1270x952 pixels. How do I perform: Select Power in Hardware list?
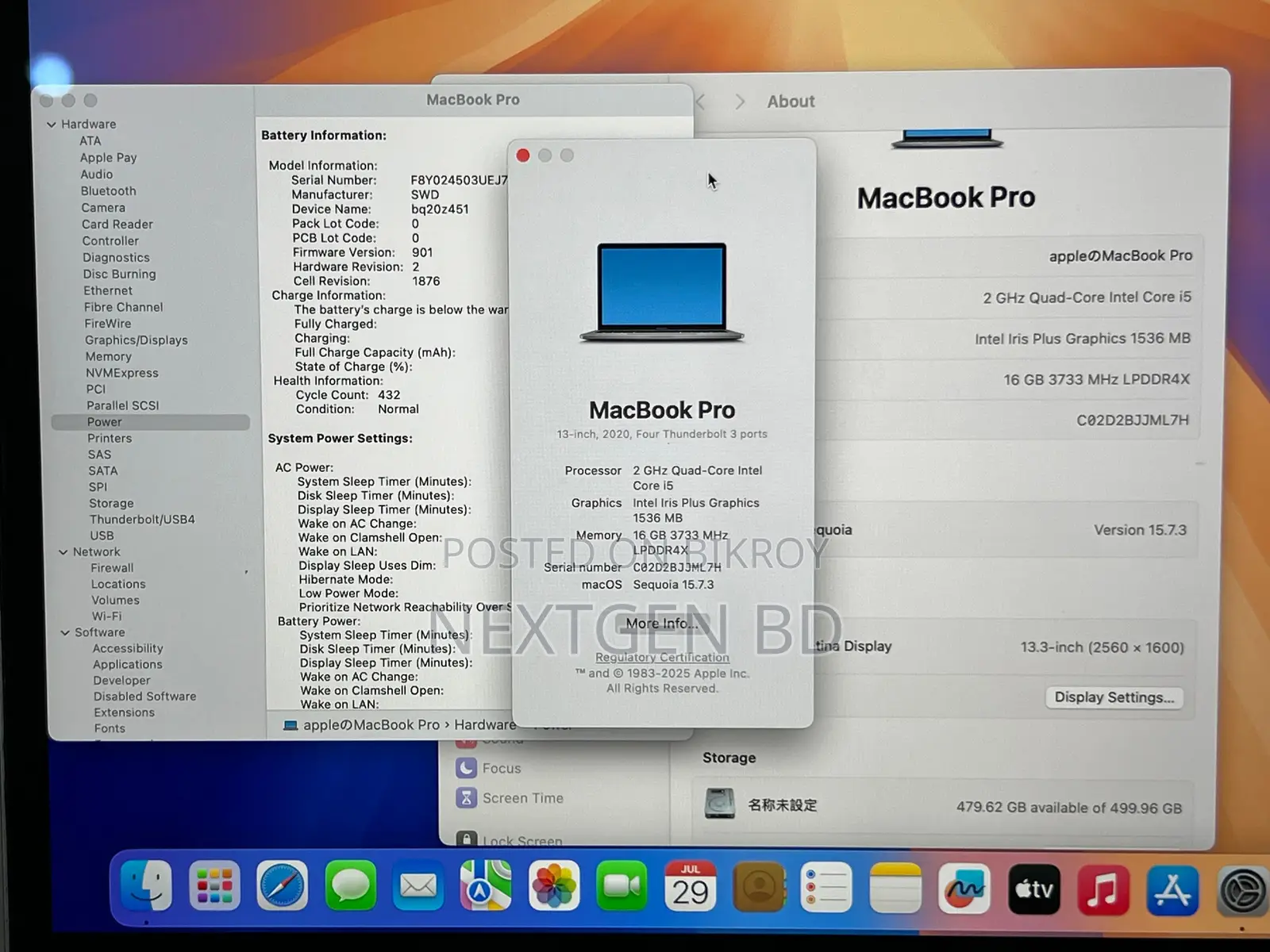151,422
